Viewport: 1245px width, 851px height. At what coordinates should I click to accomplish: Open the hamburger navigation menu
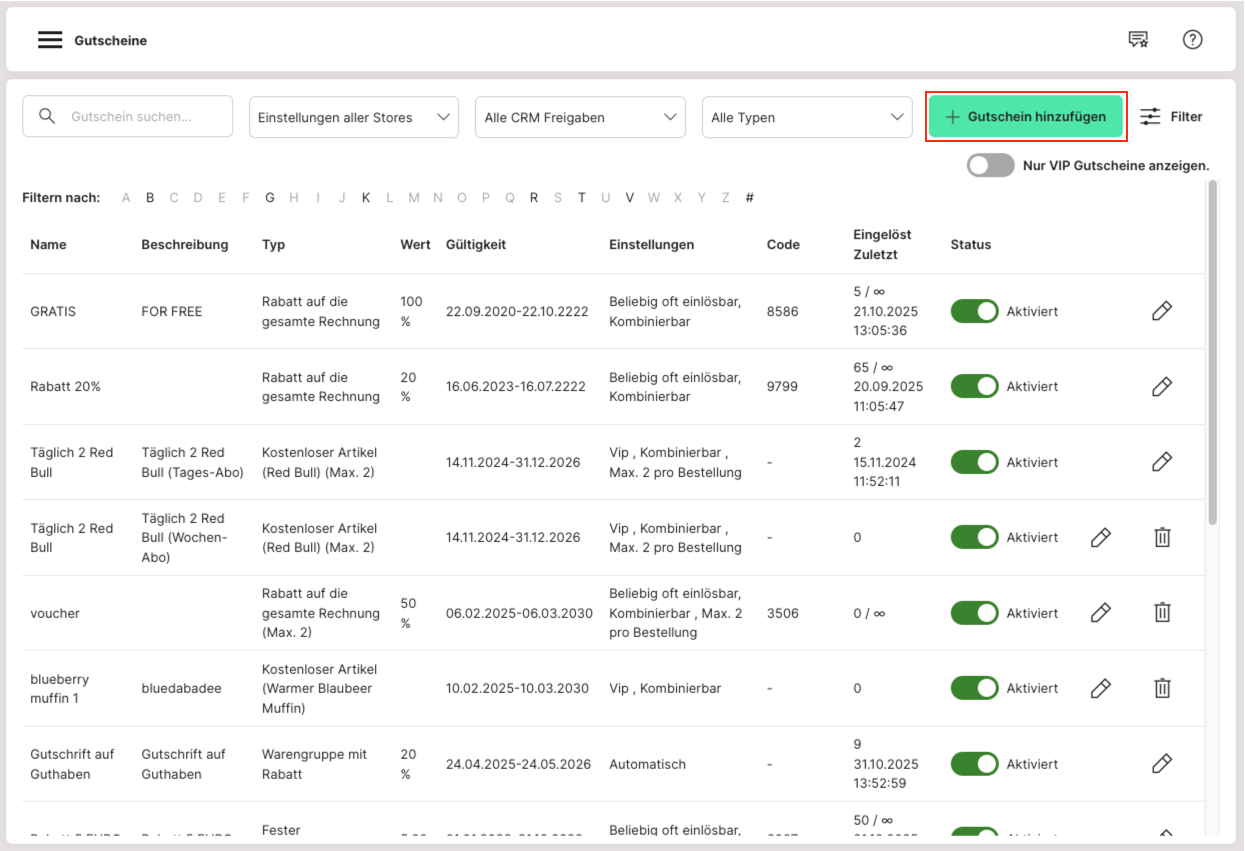coord(50,40)
